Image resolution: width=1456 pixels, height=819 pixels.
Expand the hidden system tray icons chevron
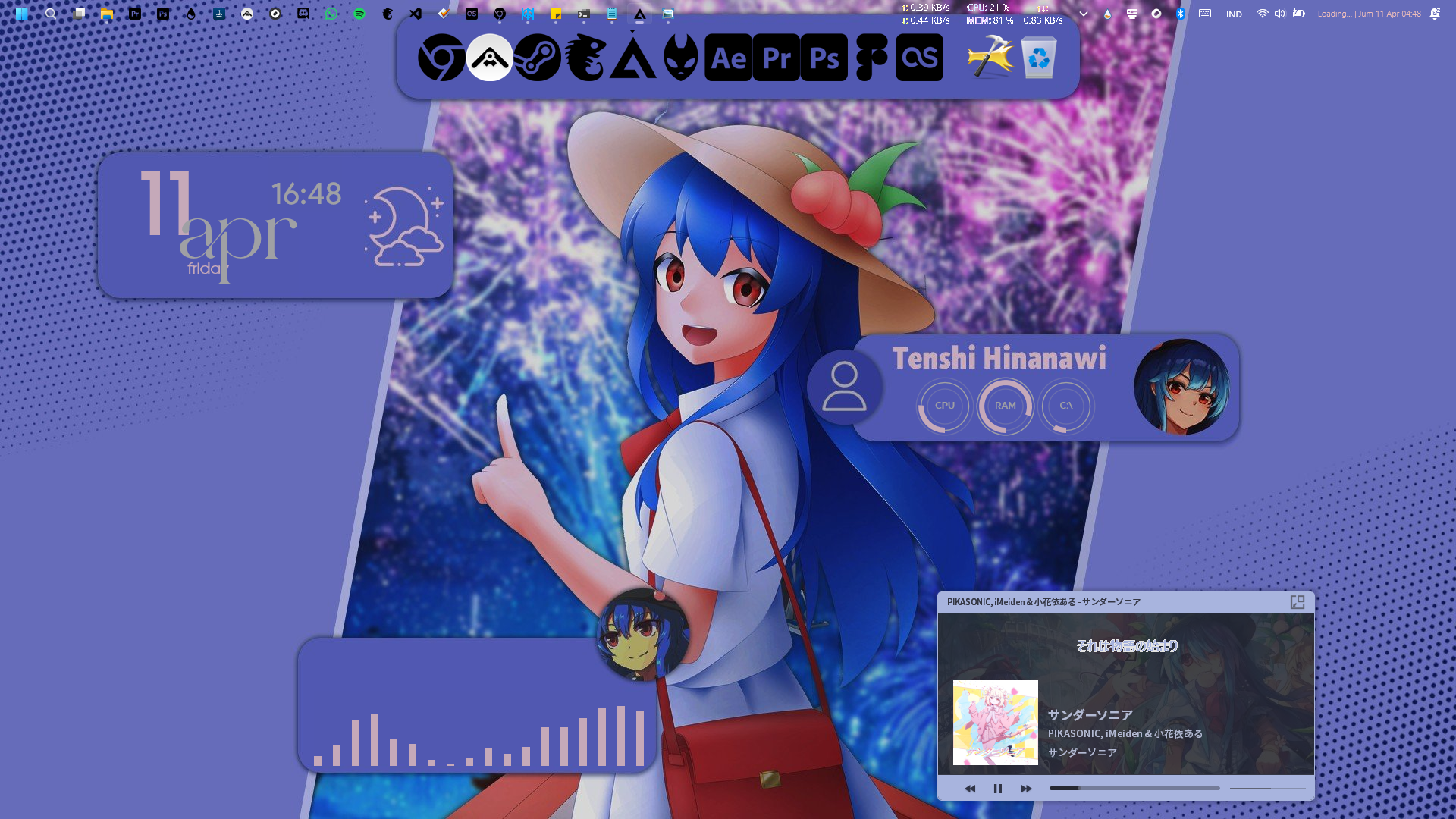(x=1084, y=14)
